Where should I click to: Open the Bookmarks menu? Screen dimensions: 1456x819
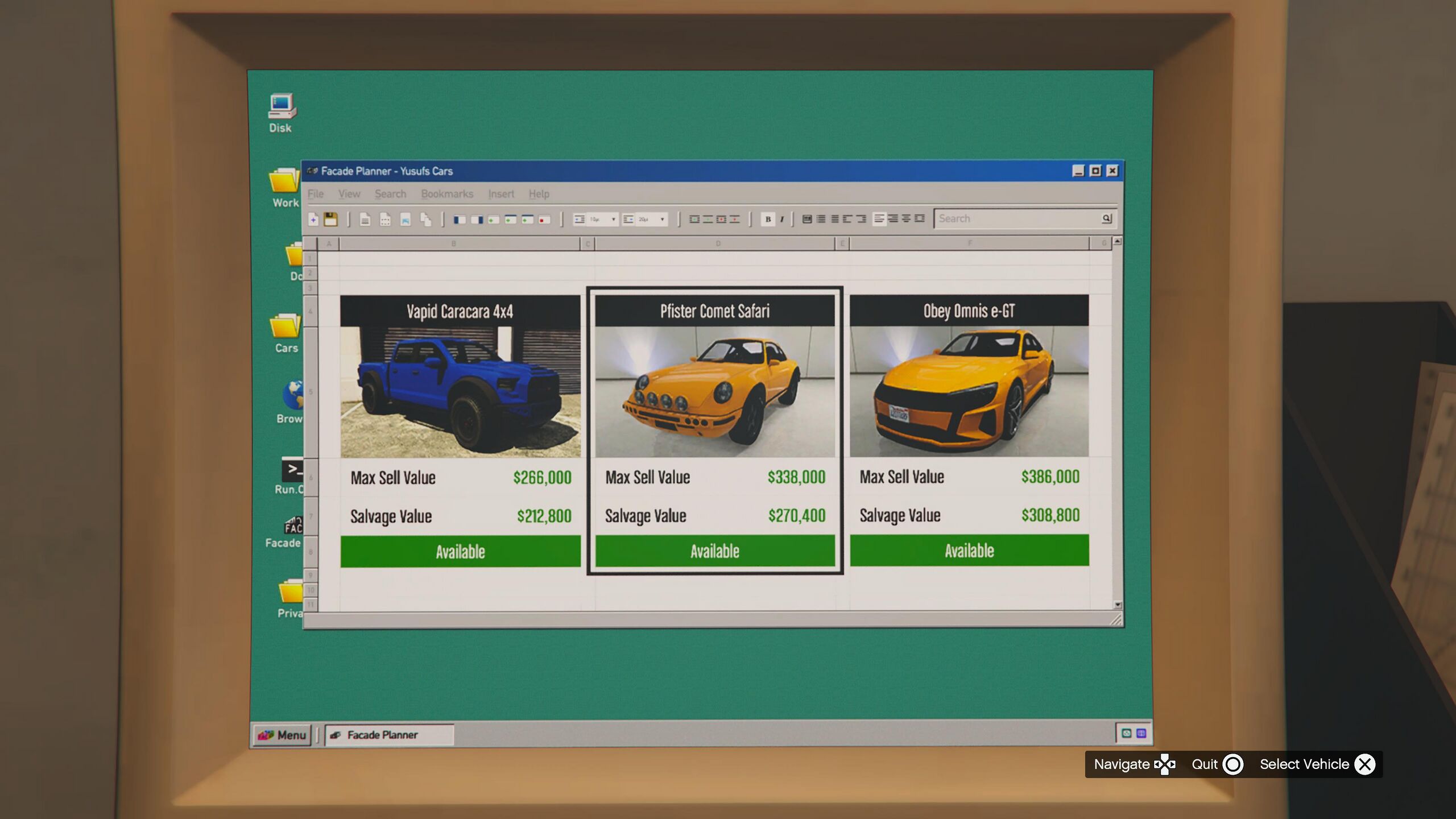(x=447, y=194)
